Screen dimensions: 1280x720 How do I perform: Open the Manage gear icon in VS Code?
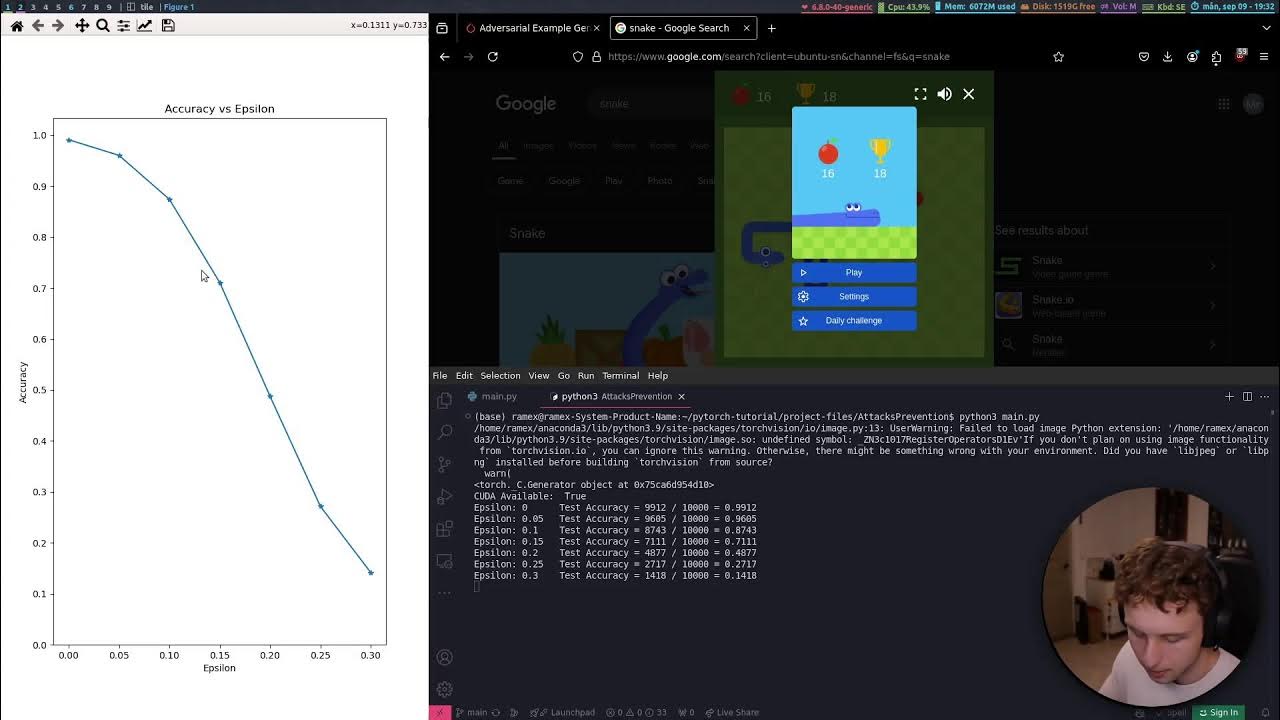pyautogui.click(x=445, y=689)
